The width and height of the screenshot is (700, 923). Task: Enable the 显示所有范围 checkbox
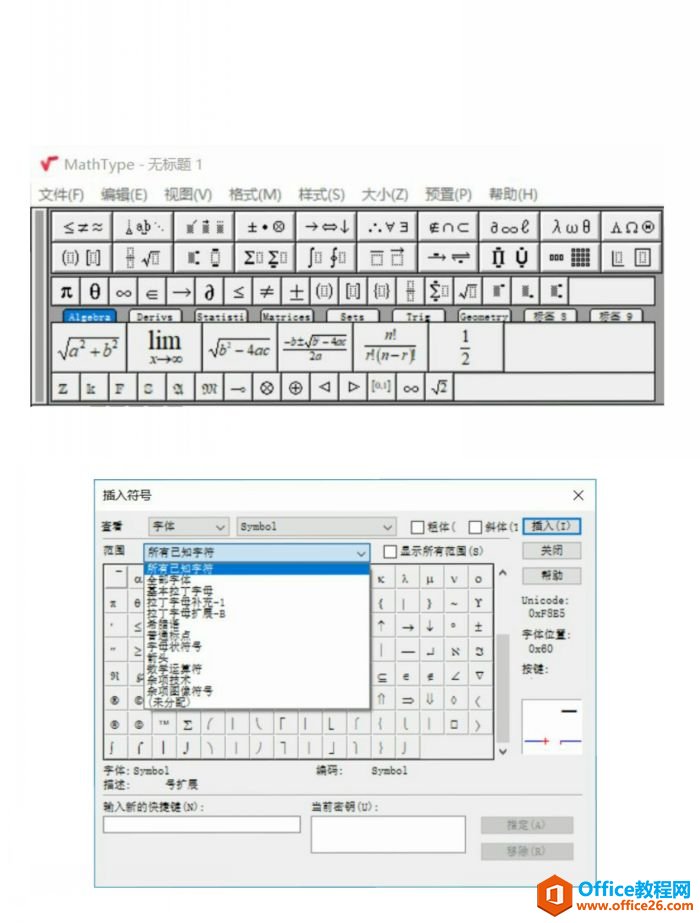tap(390, 552)
